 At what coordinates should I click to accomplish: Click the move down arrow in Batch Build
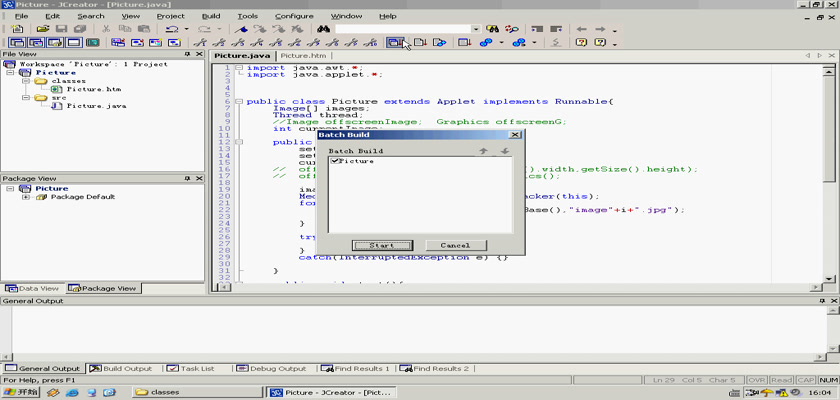click(504, 152)
